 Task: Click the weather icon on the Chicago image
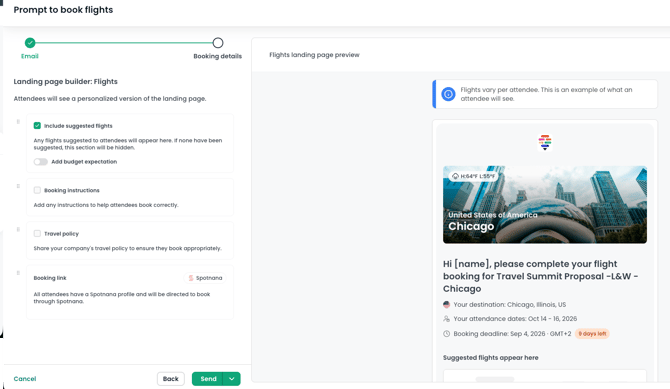coord(455,176)
